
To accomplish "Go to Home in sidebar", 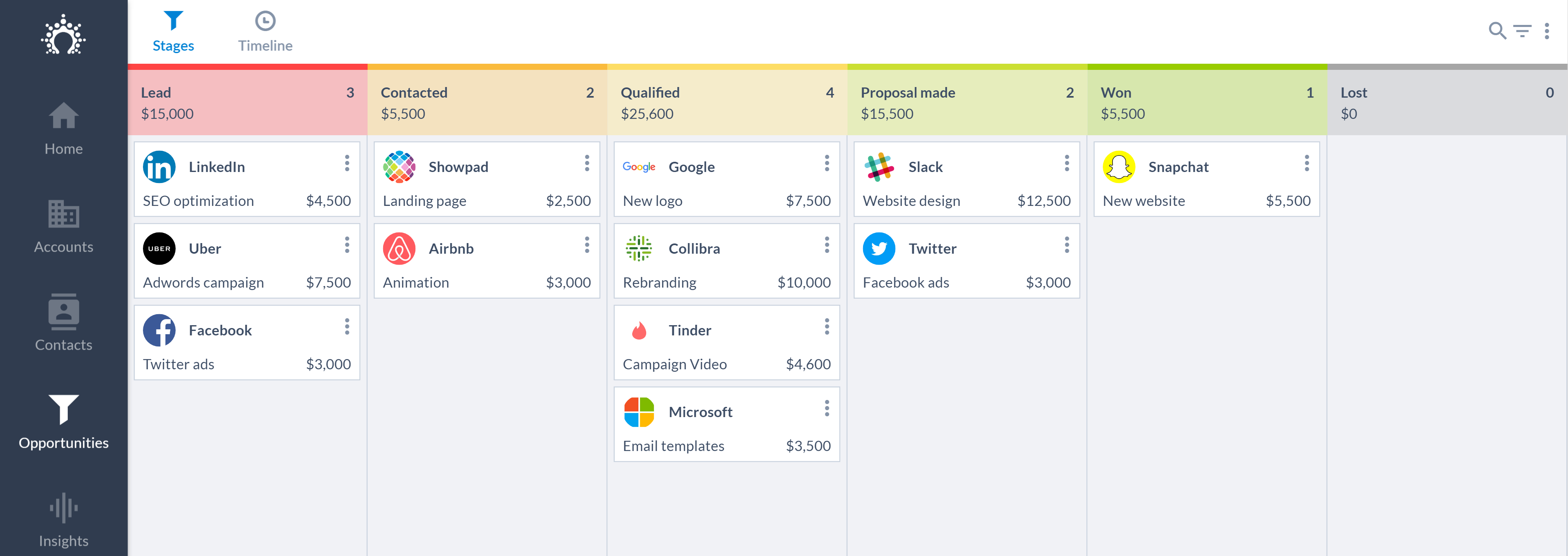I will 63,129.
